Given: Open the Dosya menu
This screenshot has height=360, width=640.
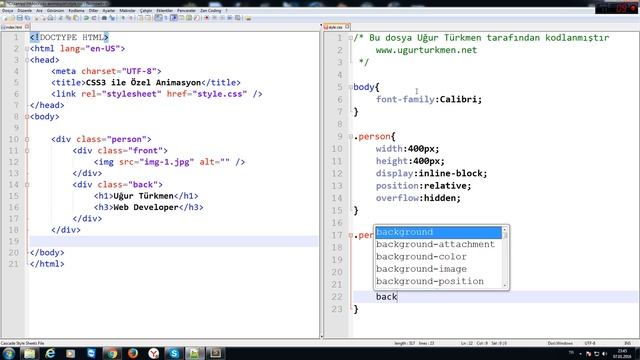Looking at the screenshot, I should click(x=7, y=11).
